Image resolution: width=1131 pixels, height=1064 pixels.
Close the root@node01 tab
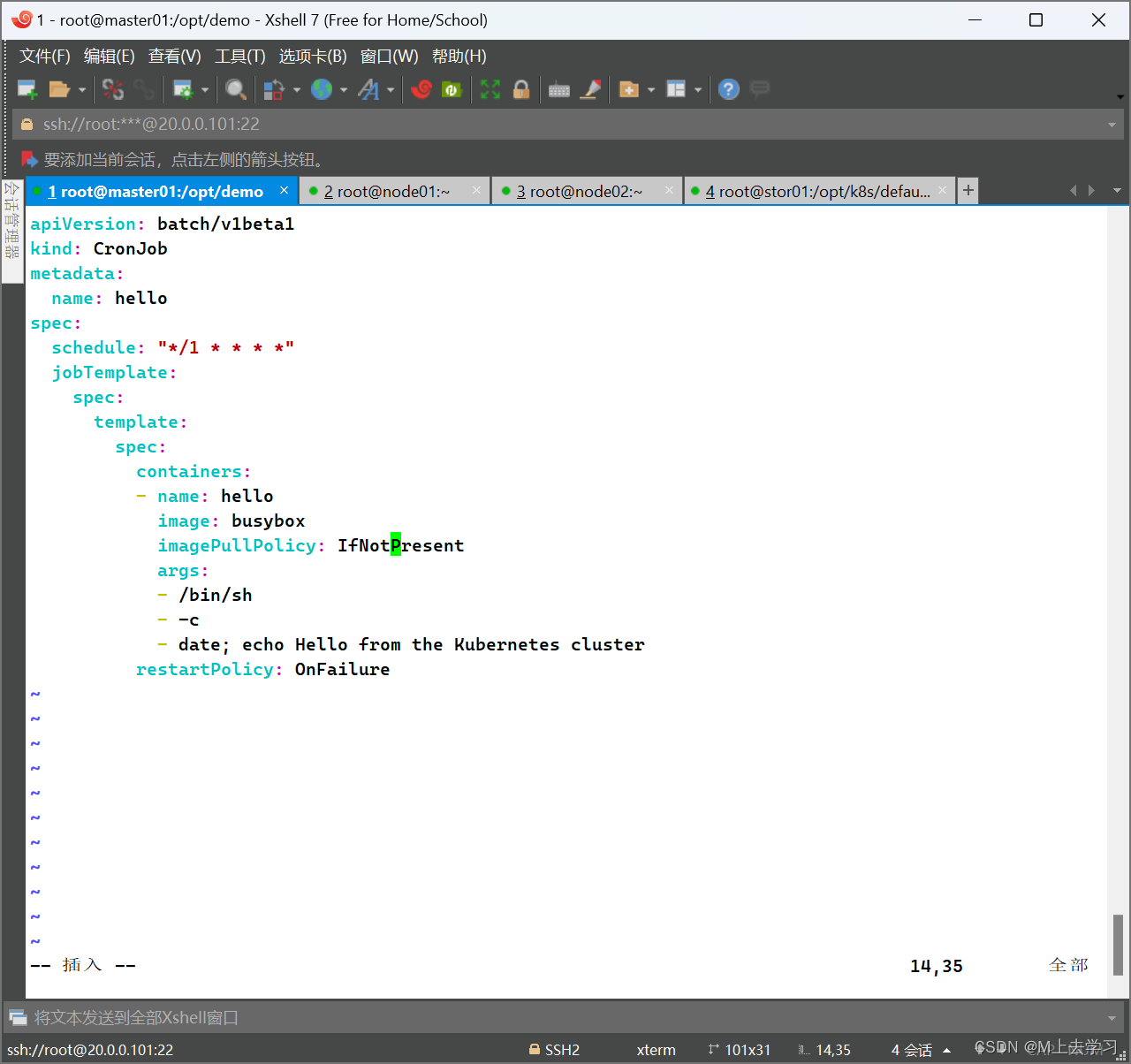click(477, 190)
